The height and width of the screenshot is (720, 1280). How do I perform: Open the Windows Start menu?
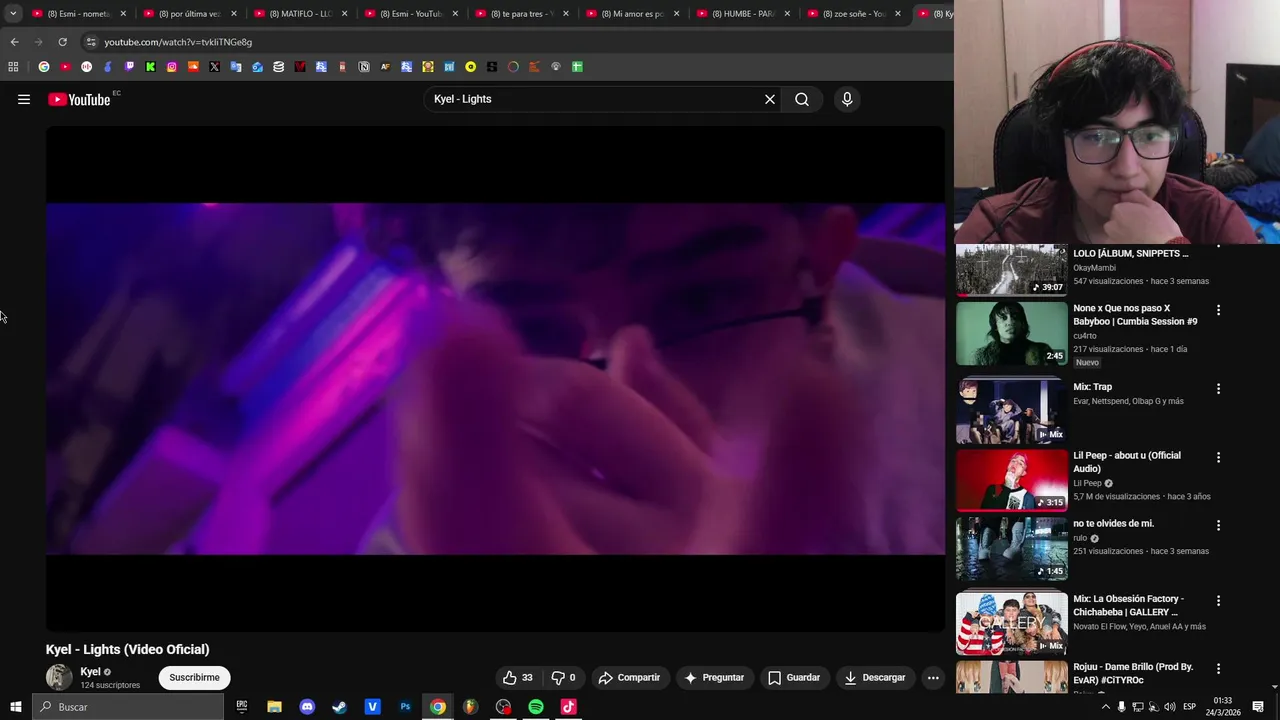coord(16,707)
